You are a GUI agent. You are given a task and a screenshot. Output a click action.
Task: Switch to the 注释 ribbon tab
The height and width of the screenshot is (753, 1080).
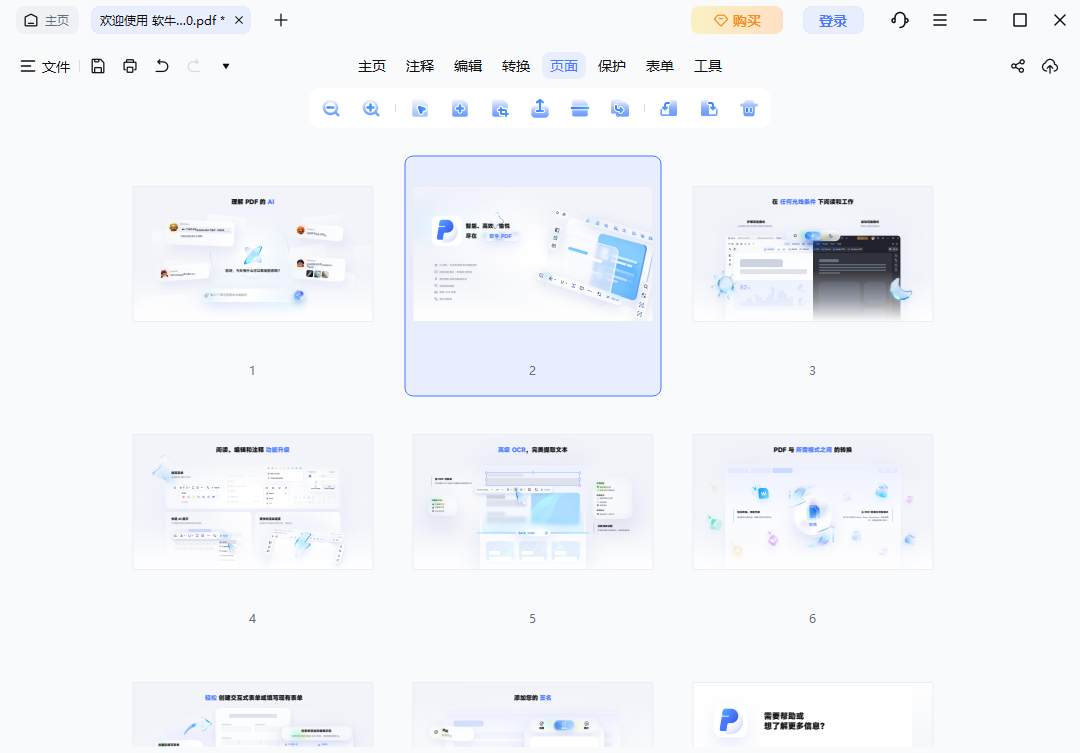click(x=420, y=66)
